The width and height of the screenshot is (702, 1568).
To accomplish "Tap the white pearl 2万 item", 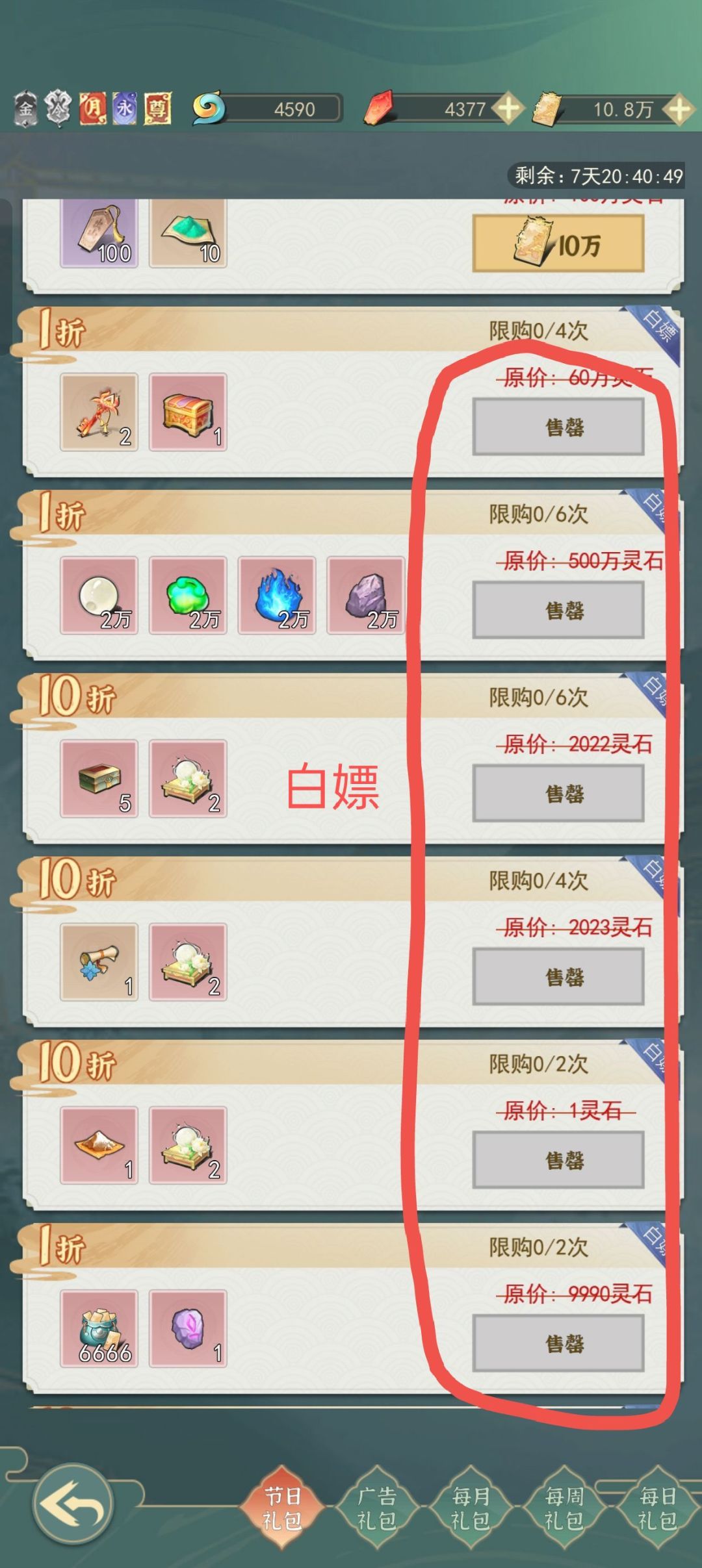I will [x=99, y=595].
